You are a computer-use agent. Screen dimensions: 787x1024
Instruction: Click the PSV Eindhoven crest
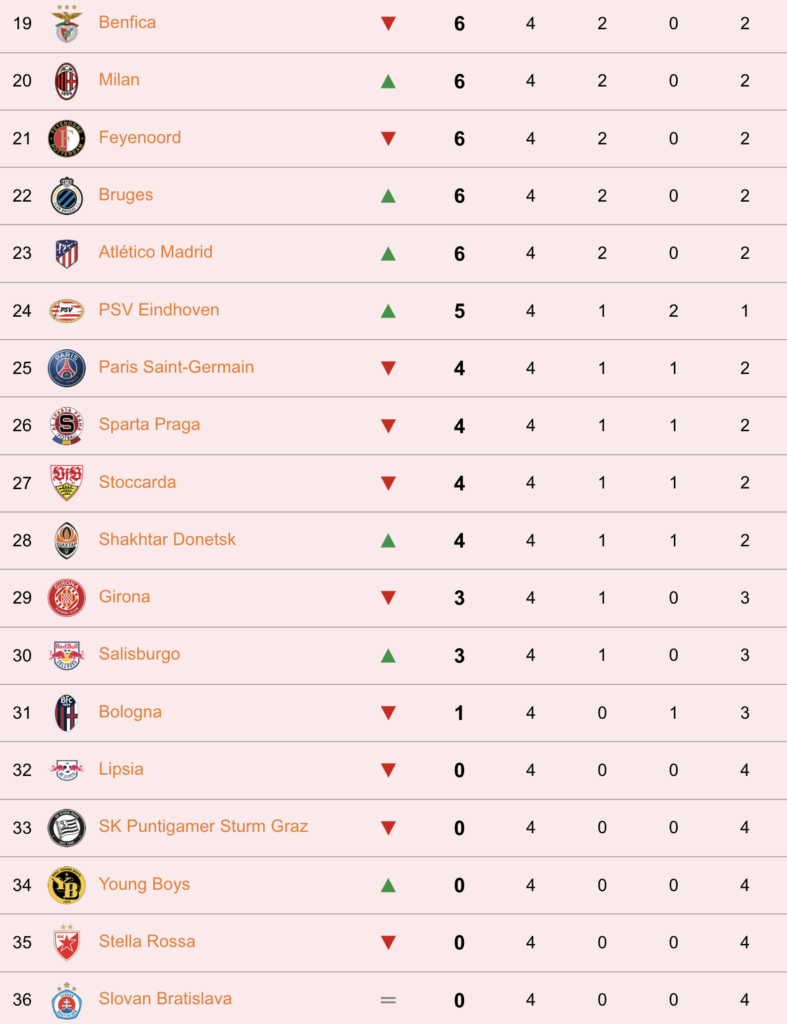tap(67, 310)
